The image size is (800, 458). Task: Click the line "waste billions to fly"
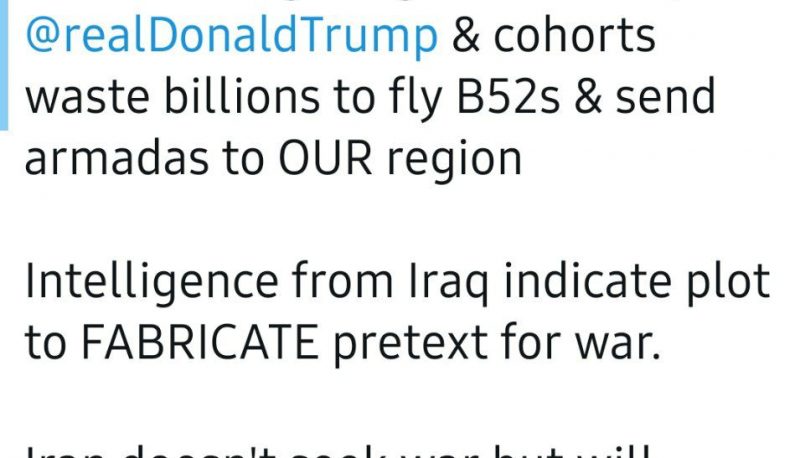coord(234,97)
